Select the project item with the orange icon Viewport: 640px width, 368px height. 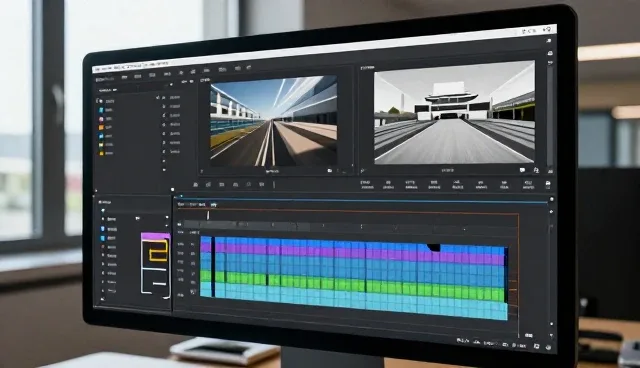(106, 127)
